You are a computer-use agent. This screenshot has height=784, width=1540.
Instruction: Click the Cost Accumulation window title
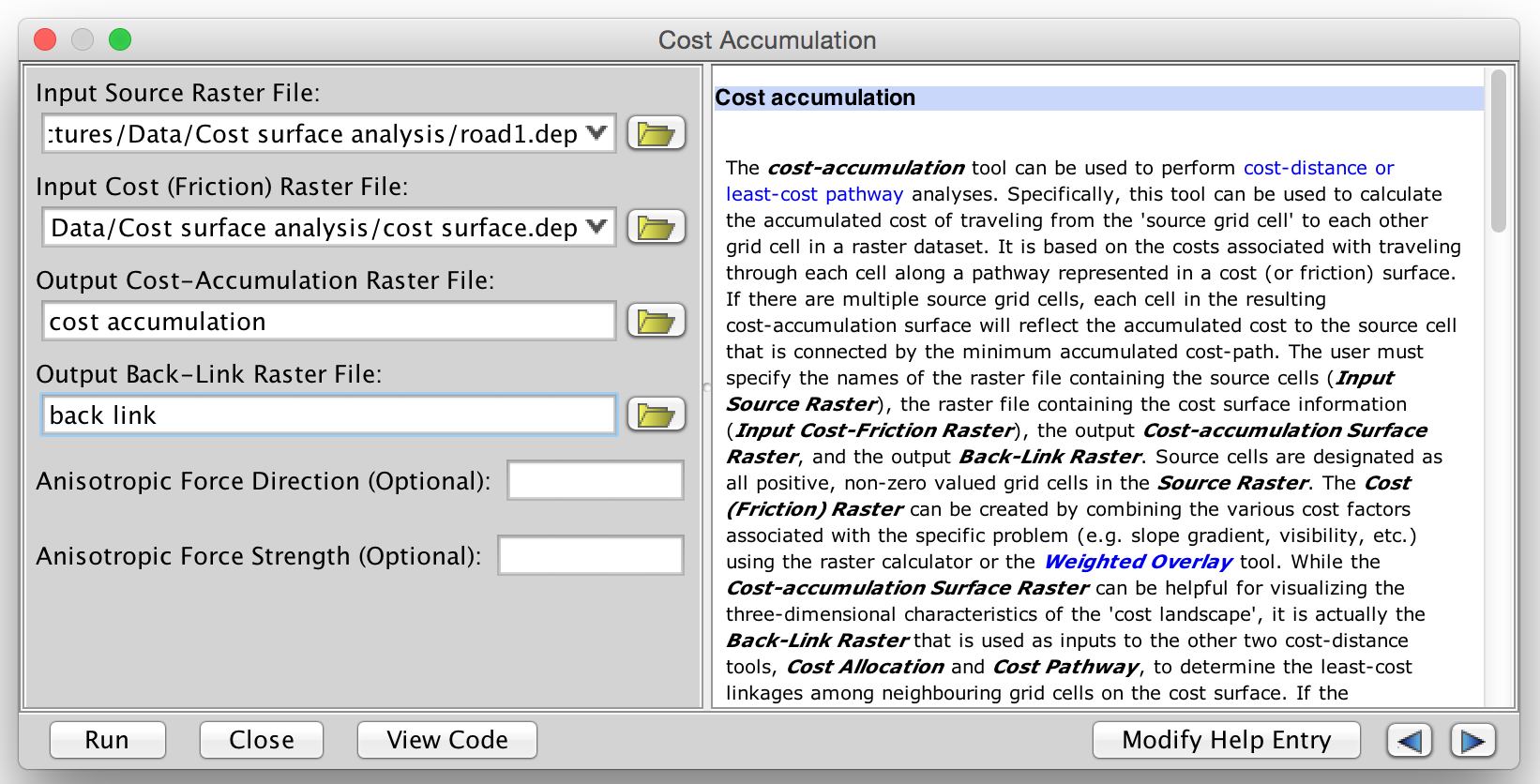767,40
